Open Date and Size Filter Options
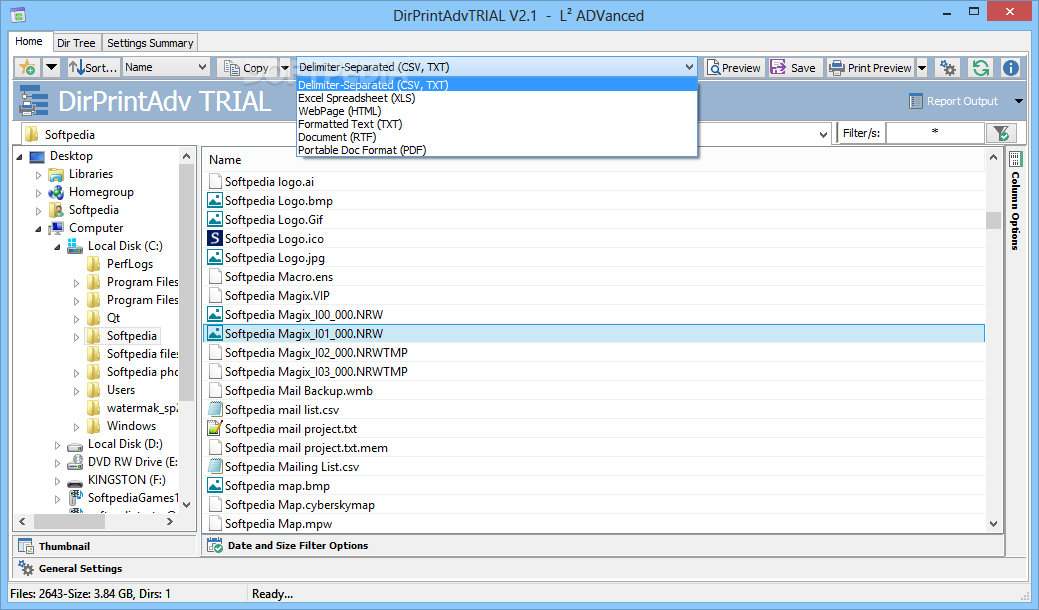 click(603, 546)
